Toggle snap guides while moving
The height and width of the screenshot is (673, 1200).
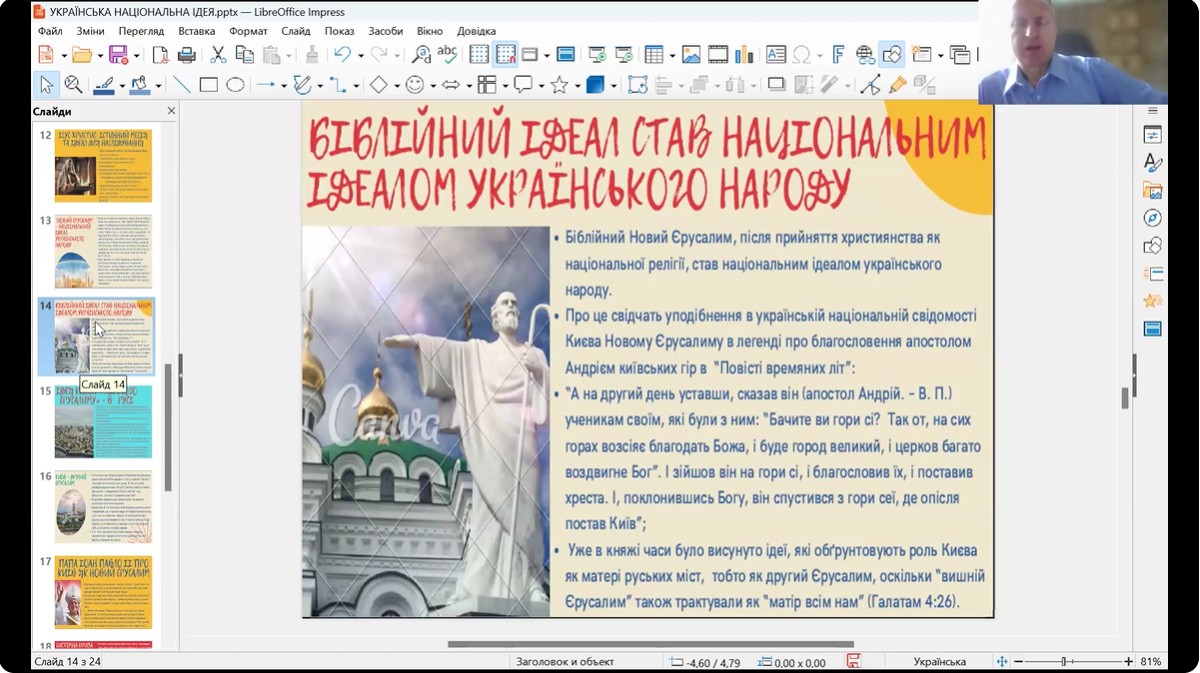(x=506, y=55)
